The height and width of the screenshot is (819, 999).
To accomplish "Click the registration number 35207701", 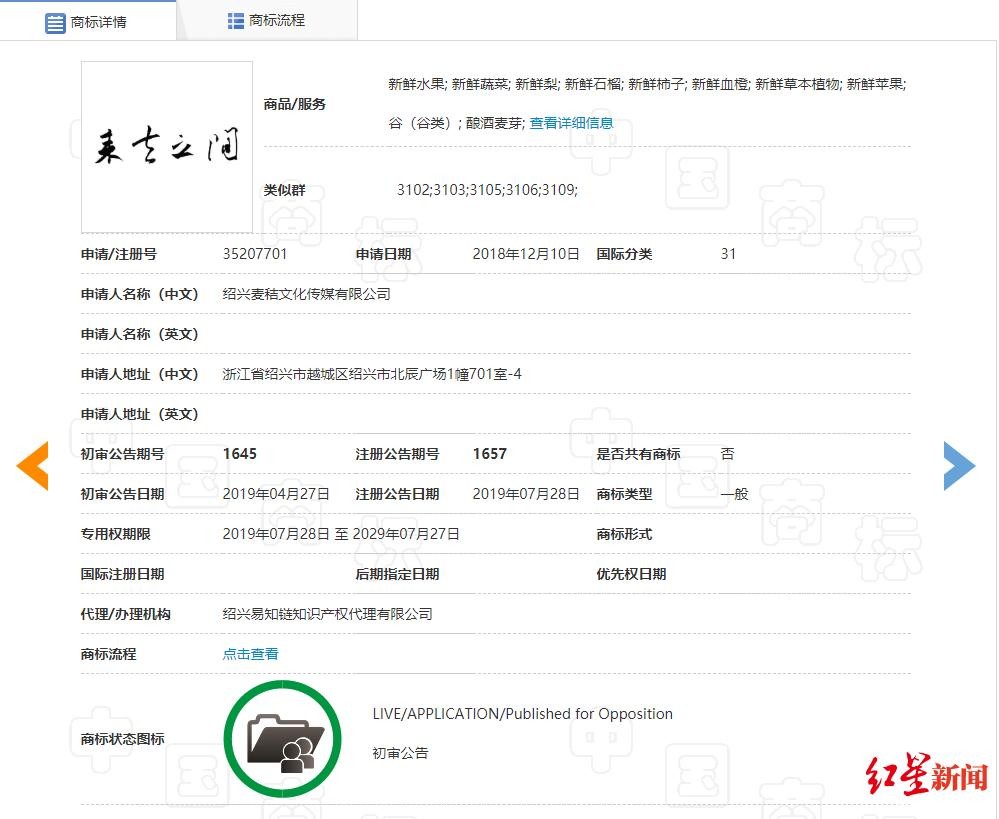I will pos(255,254).
